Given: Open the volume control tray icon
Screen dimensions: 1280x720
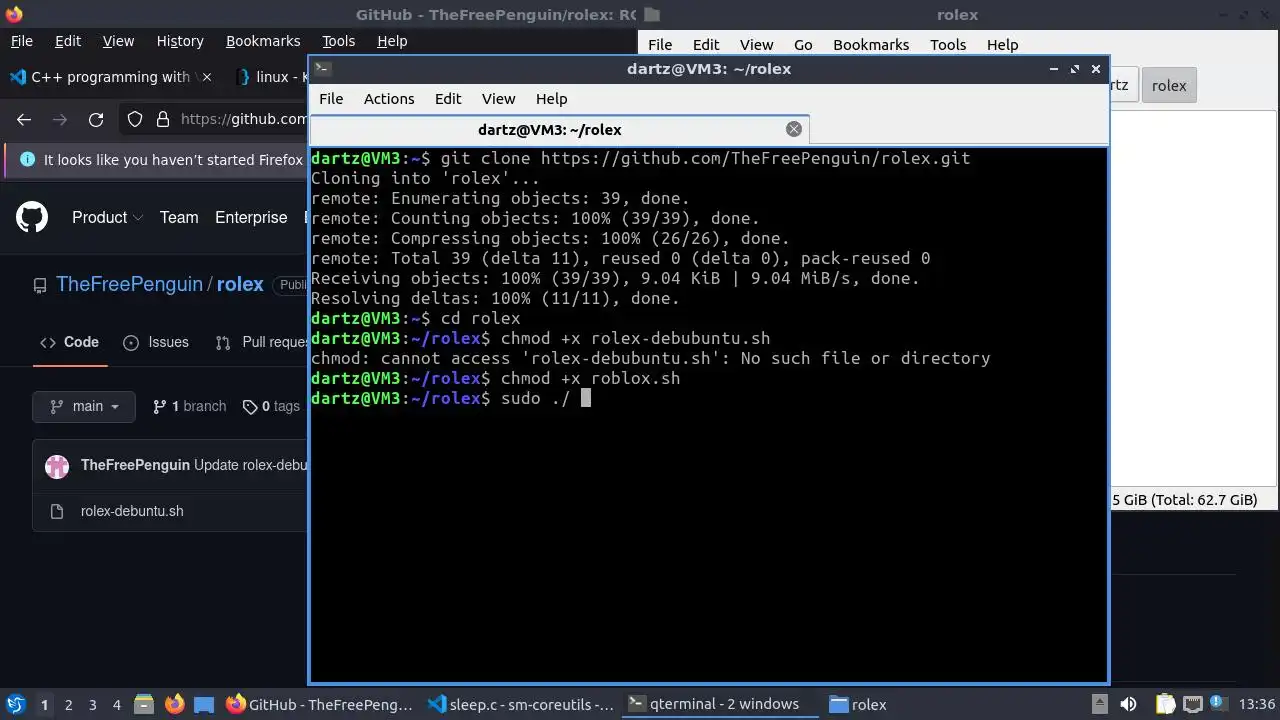Looking at the screenshot, I should (1128, 704).
